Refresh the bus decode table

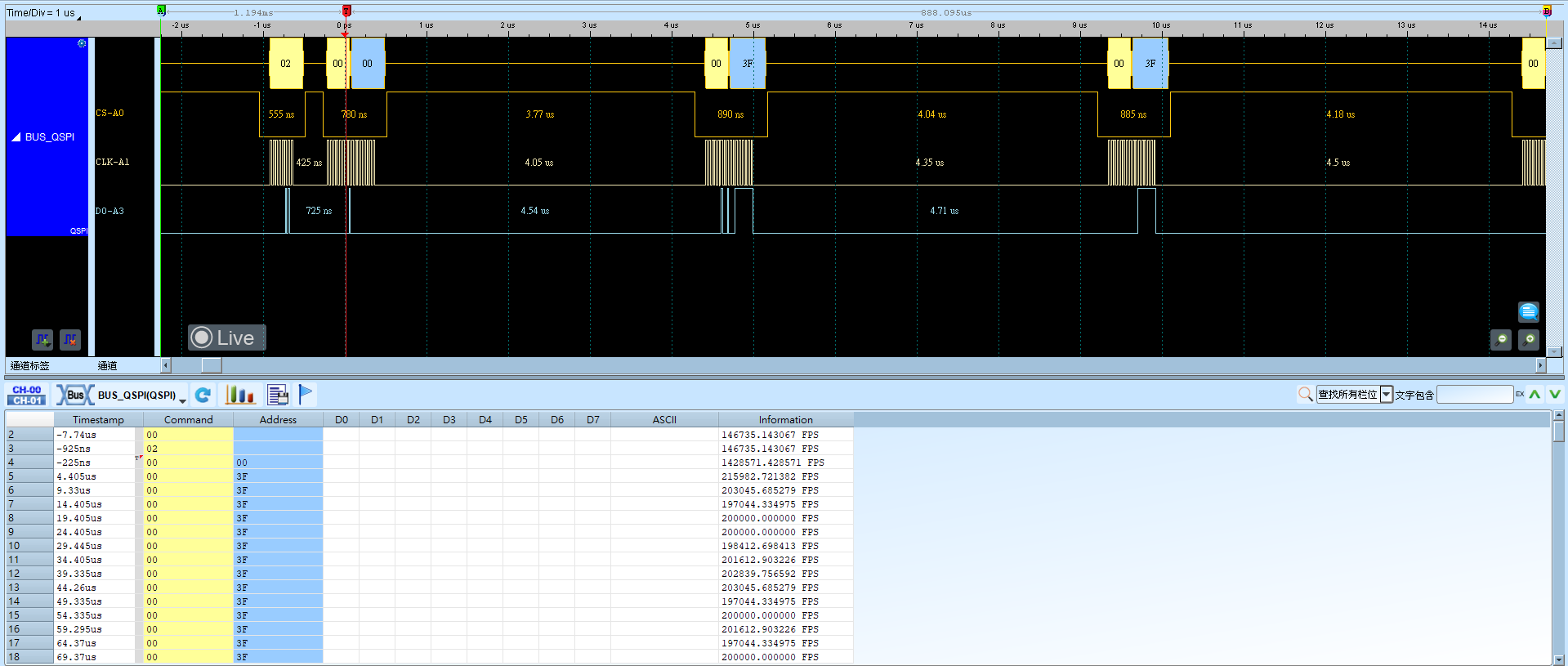click(x=203, y=396)
